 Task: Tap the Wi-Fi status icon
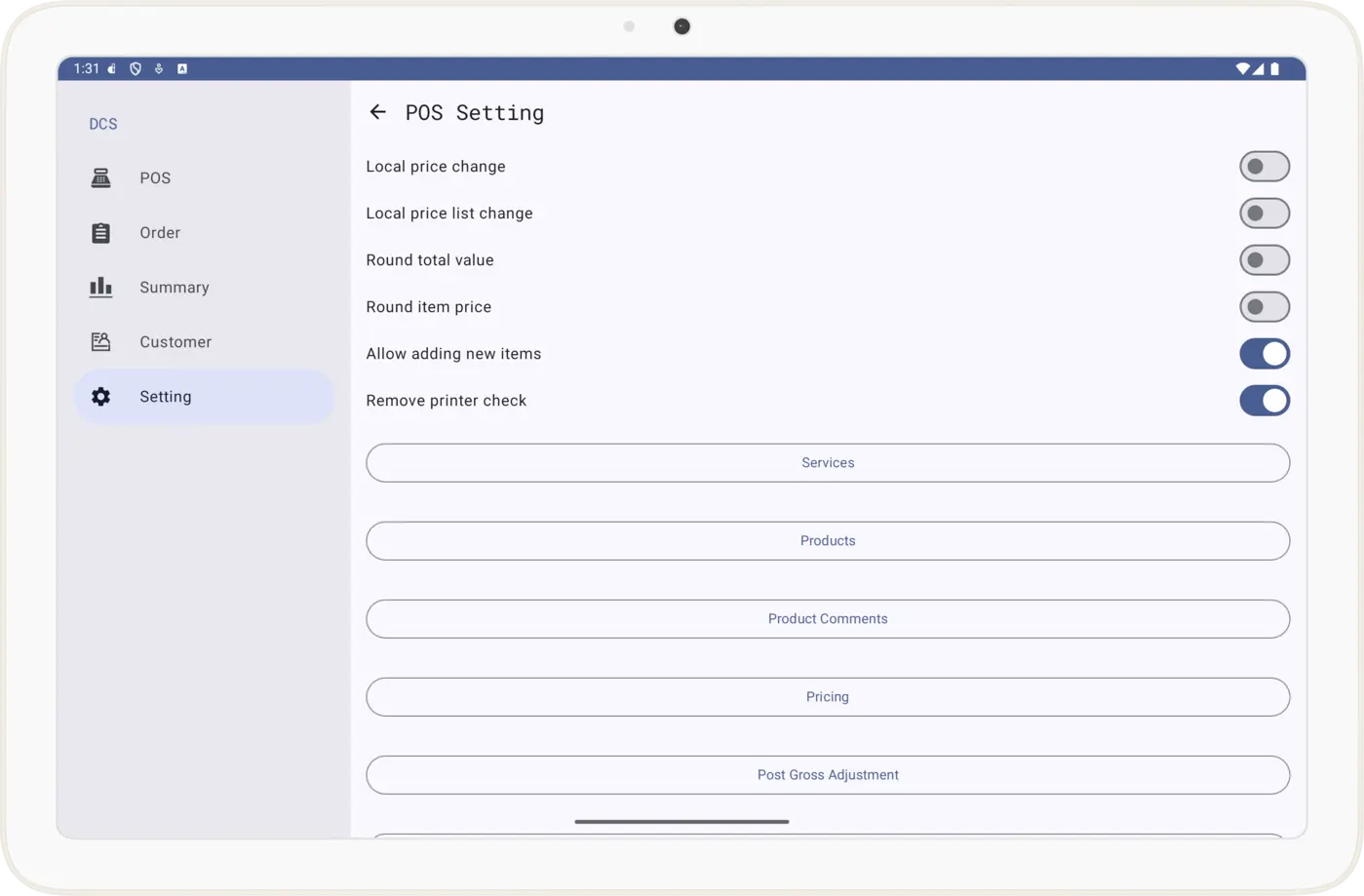tap(1242, 69)
